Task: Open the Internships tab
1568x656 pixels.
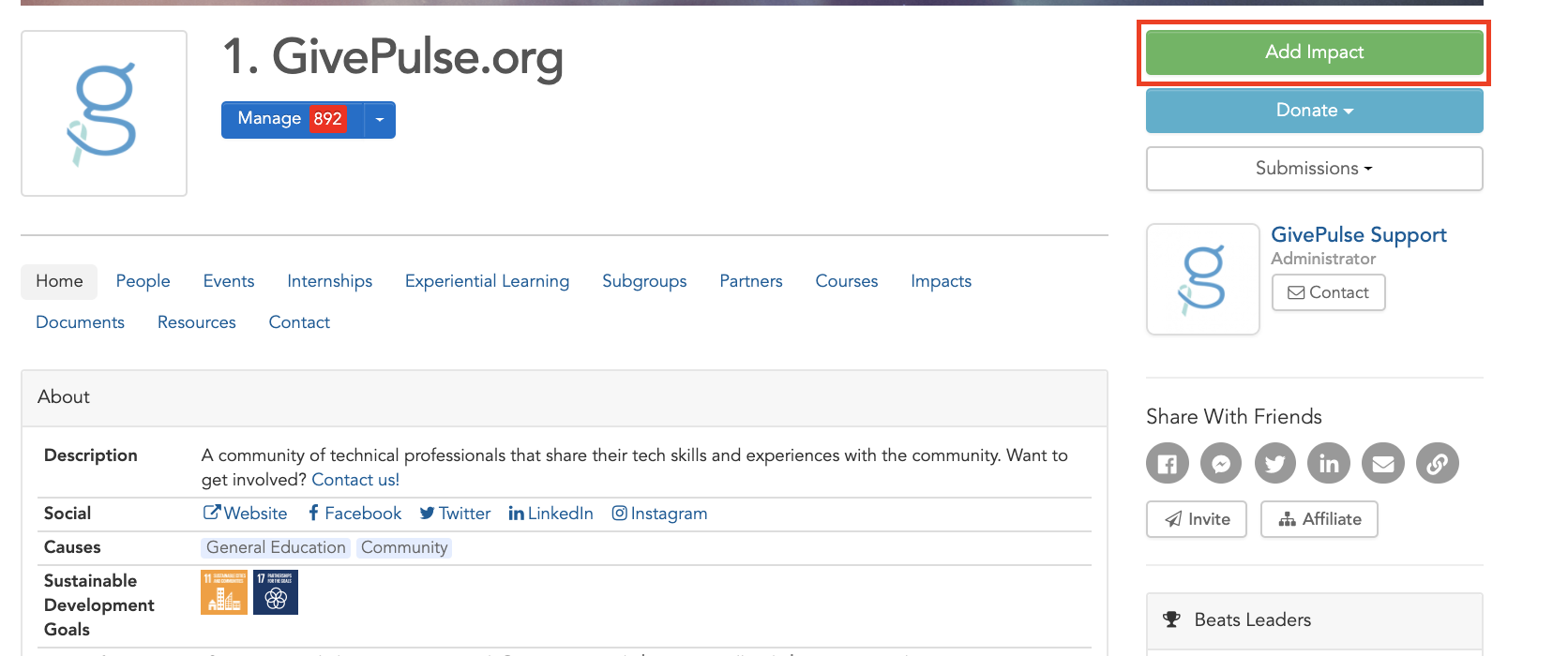Action: (x=330, y=281)
